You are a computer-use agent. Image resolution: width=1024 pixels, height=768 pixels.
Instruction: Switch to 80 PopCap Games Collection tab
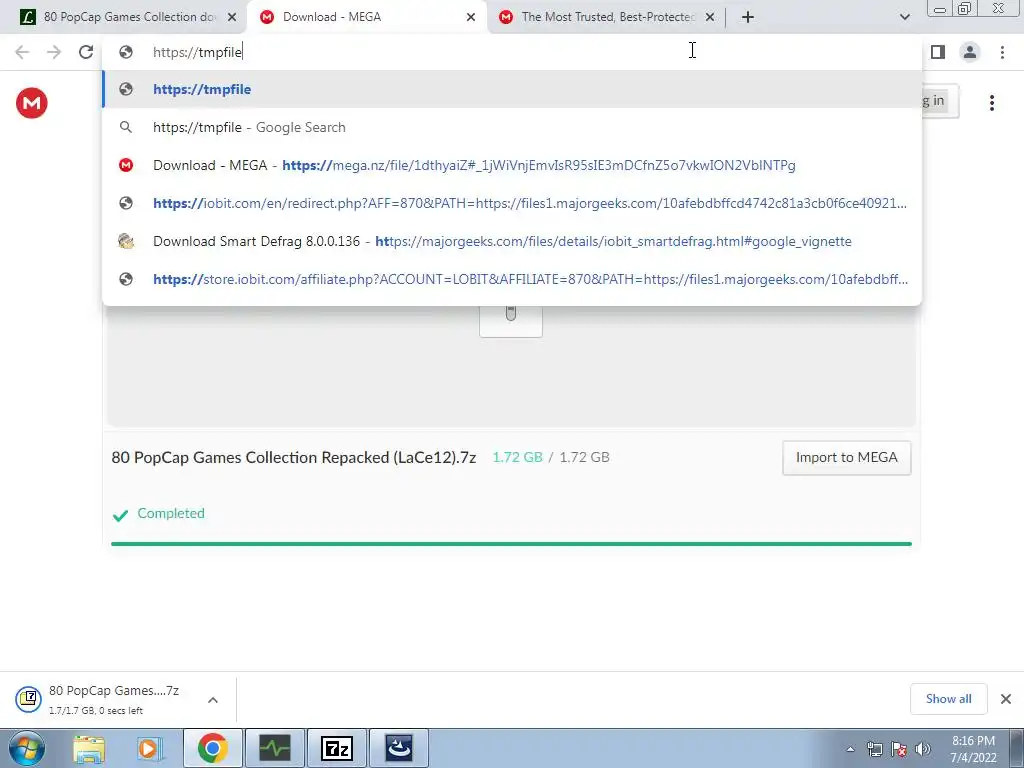pos(124,17)
